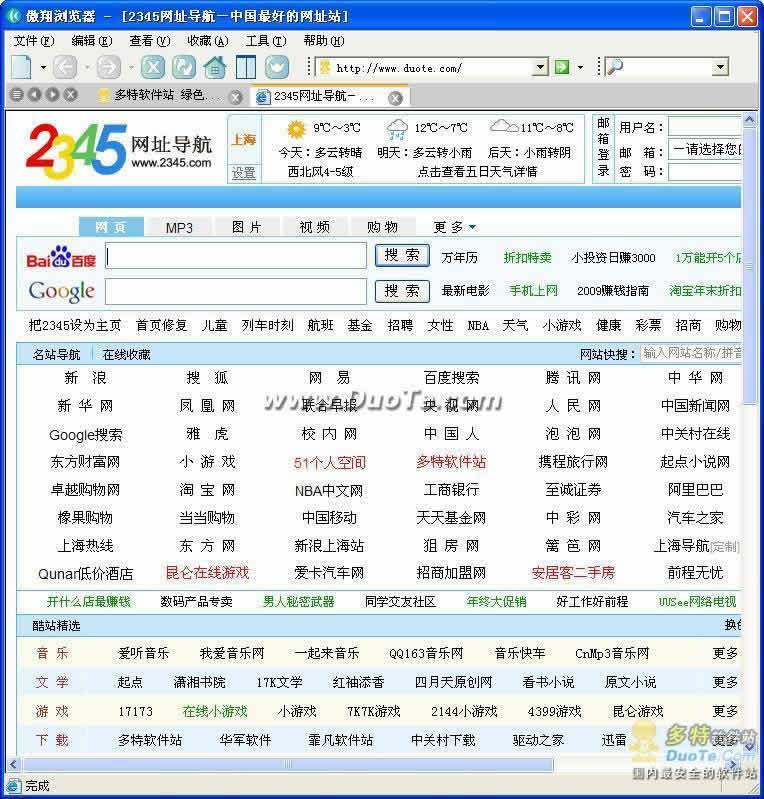Screen dimensions: 764x799
Task: Open the 收藏 menu
Action: 206,41
